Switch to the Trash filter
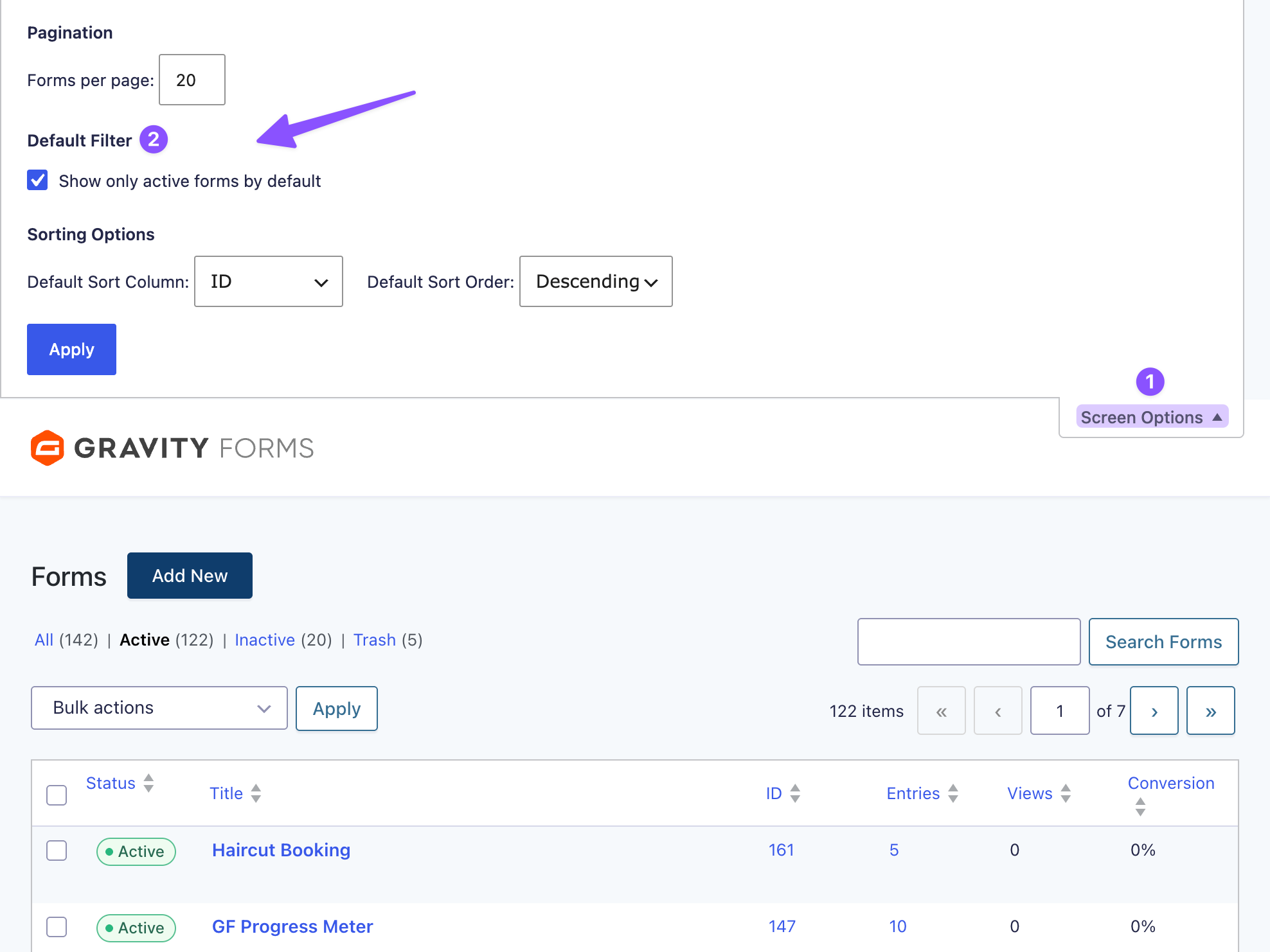Viewport: 1270px width, 952px height. point(374,640)
